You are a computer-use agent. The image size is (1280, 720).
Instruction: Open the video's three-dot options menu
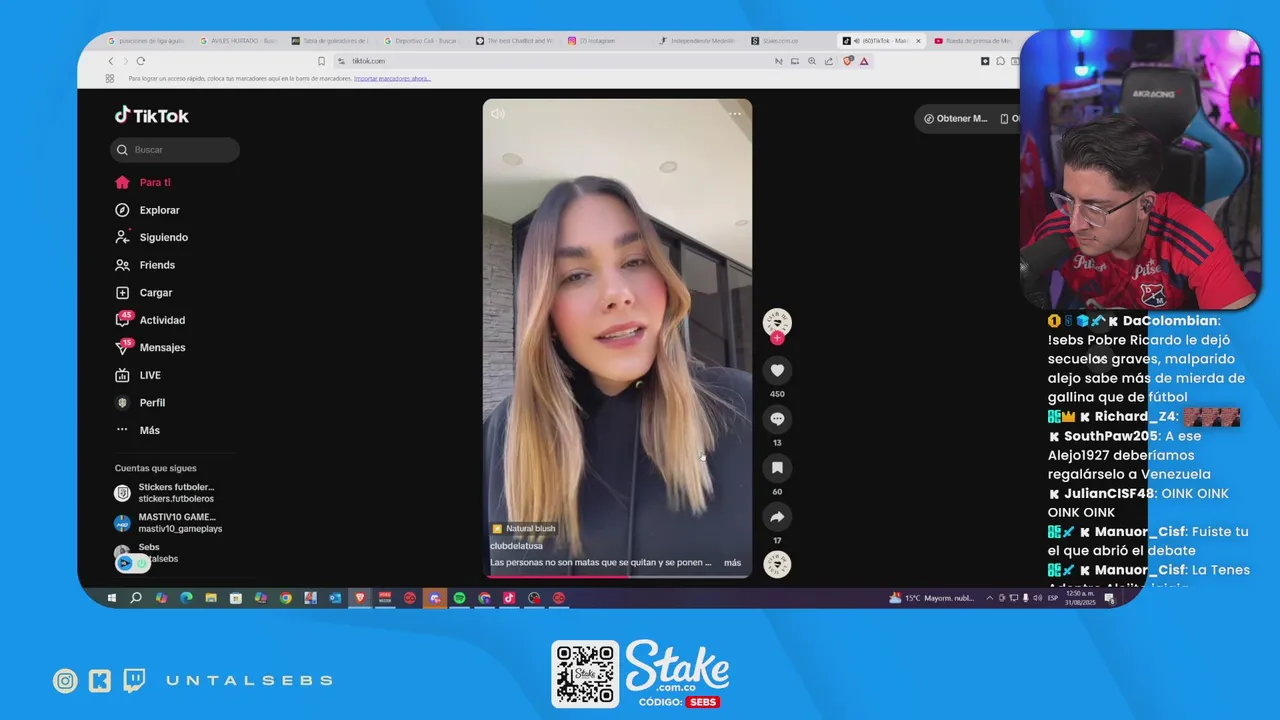(735, 114)
